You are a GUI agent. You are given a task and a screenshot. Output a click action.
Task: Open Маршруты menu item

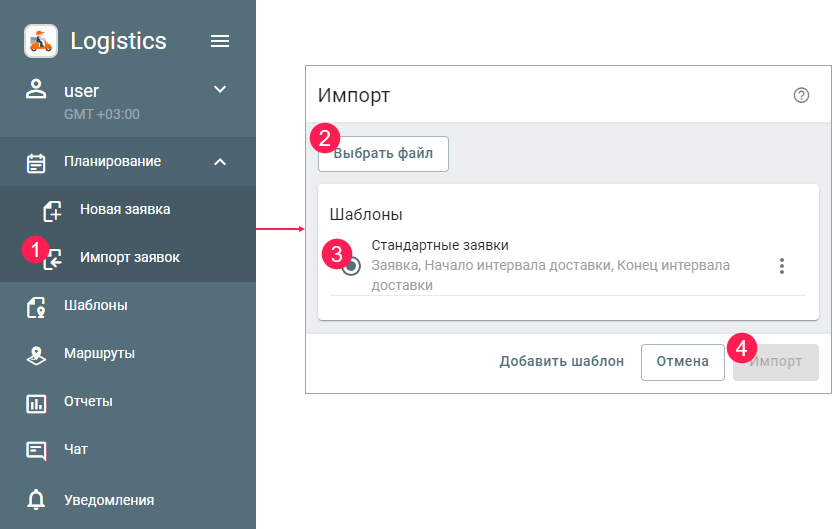click(128, 353)
